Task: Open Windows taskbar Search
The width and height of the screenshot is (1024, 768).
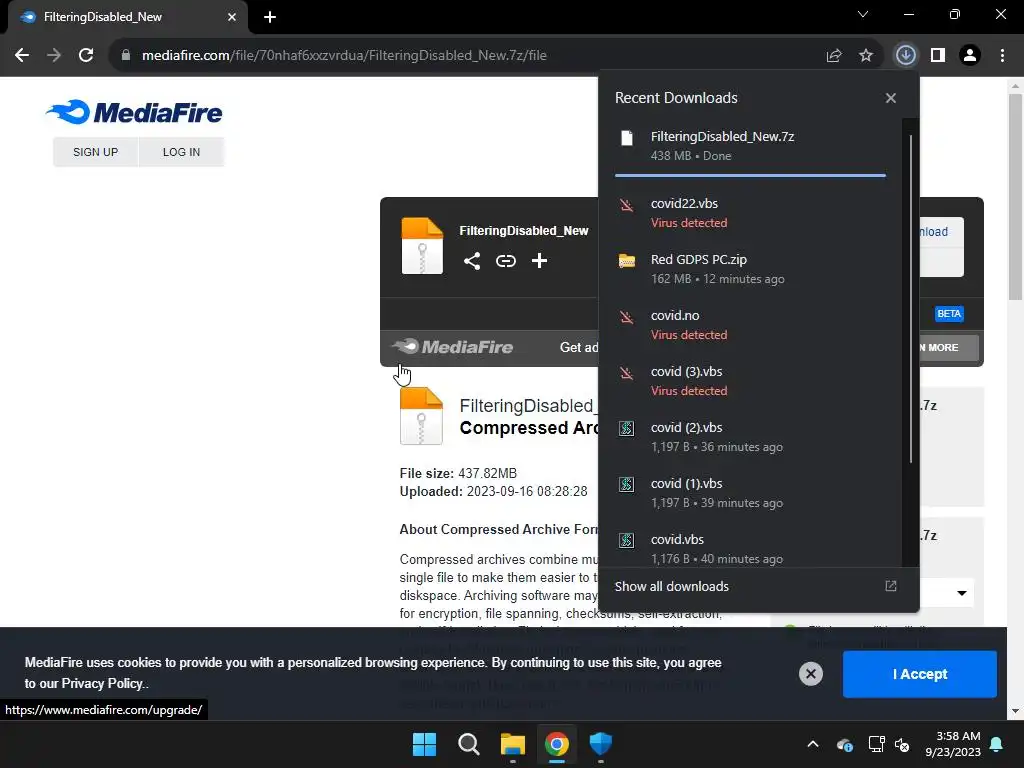Action: point(468,744)
